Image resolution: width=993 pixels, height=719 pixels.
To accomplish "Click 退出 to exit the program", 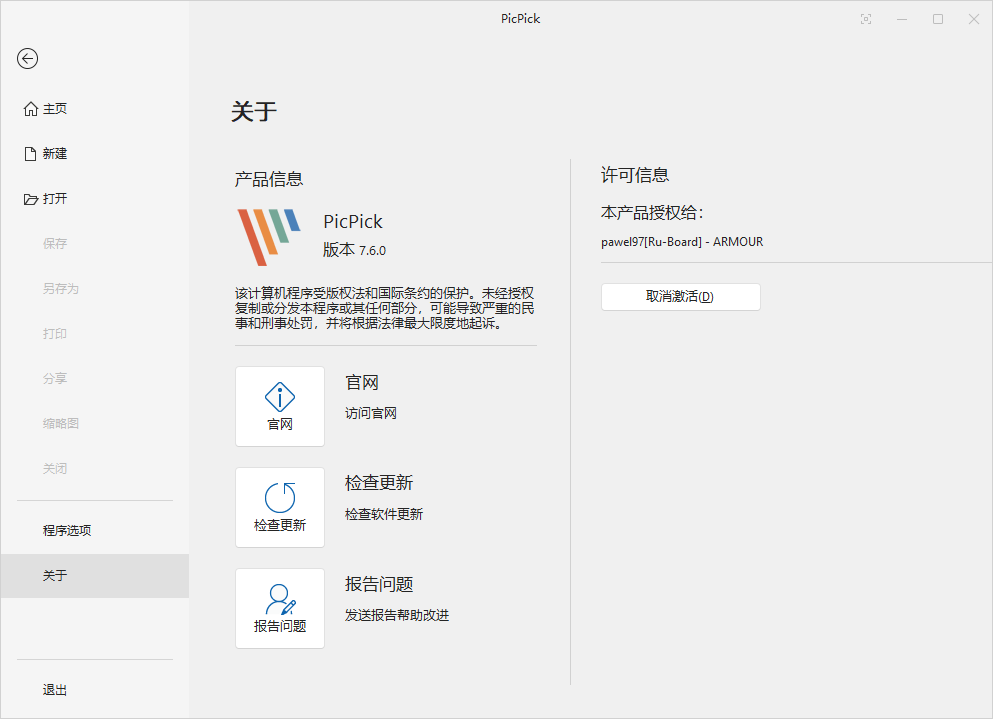I will [95, 690].
